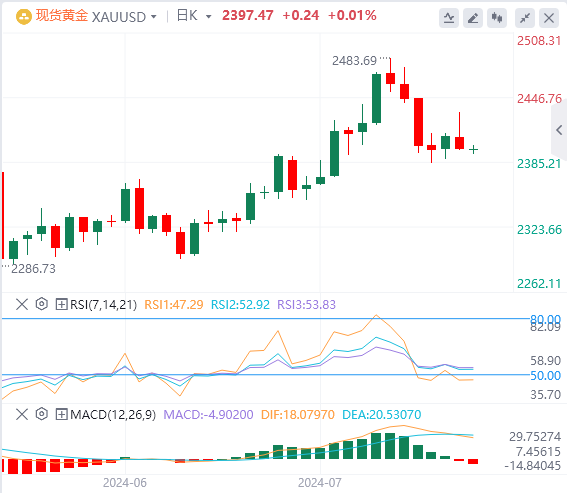The image size is (567, 493).
Task: Click the RSI 35.70 axis label
Action: [545, 394]
